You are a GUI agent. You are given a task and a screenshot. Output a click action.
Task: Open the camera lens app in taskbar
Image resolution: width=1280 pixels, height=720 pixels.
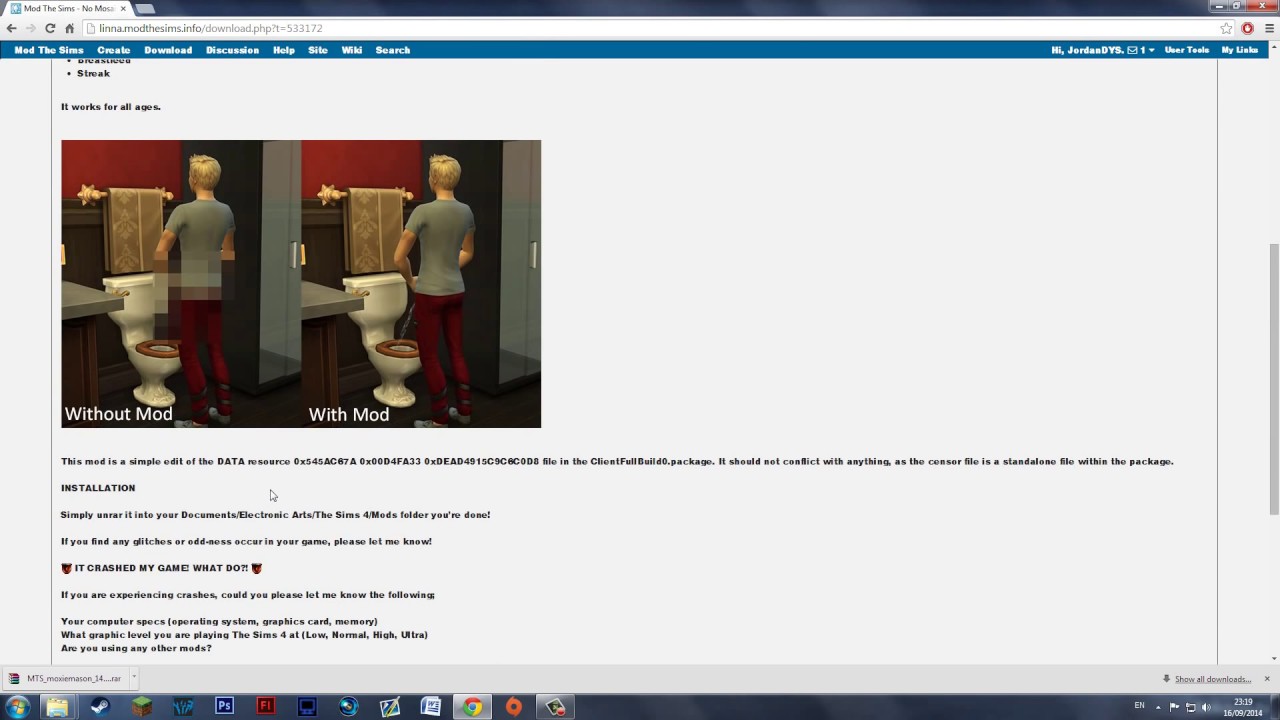[348, 707]
